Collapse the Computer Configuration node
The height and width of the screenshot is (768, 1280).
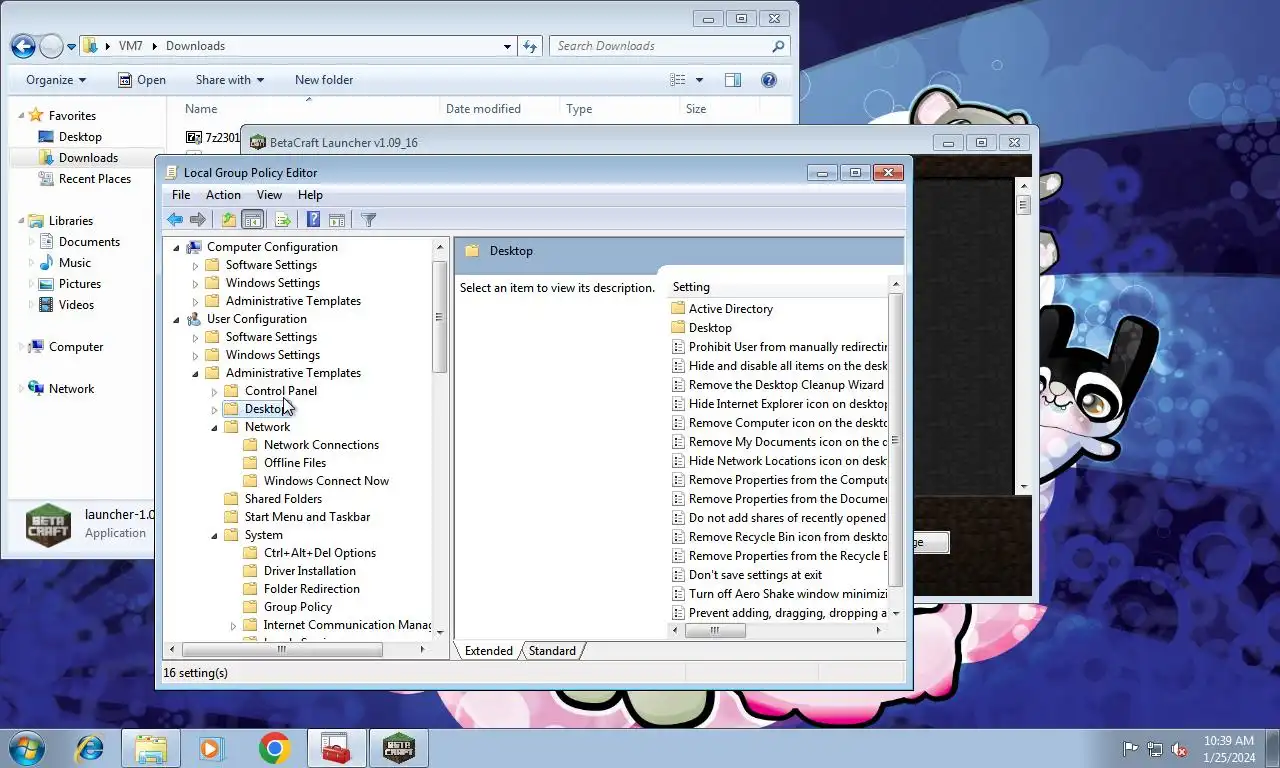[177, 247]
